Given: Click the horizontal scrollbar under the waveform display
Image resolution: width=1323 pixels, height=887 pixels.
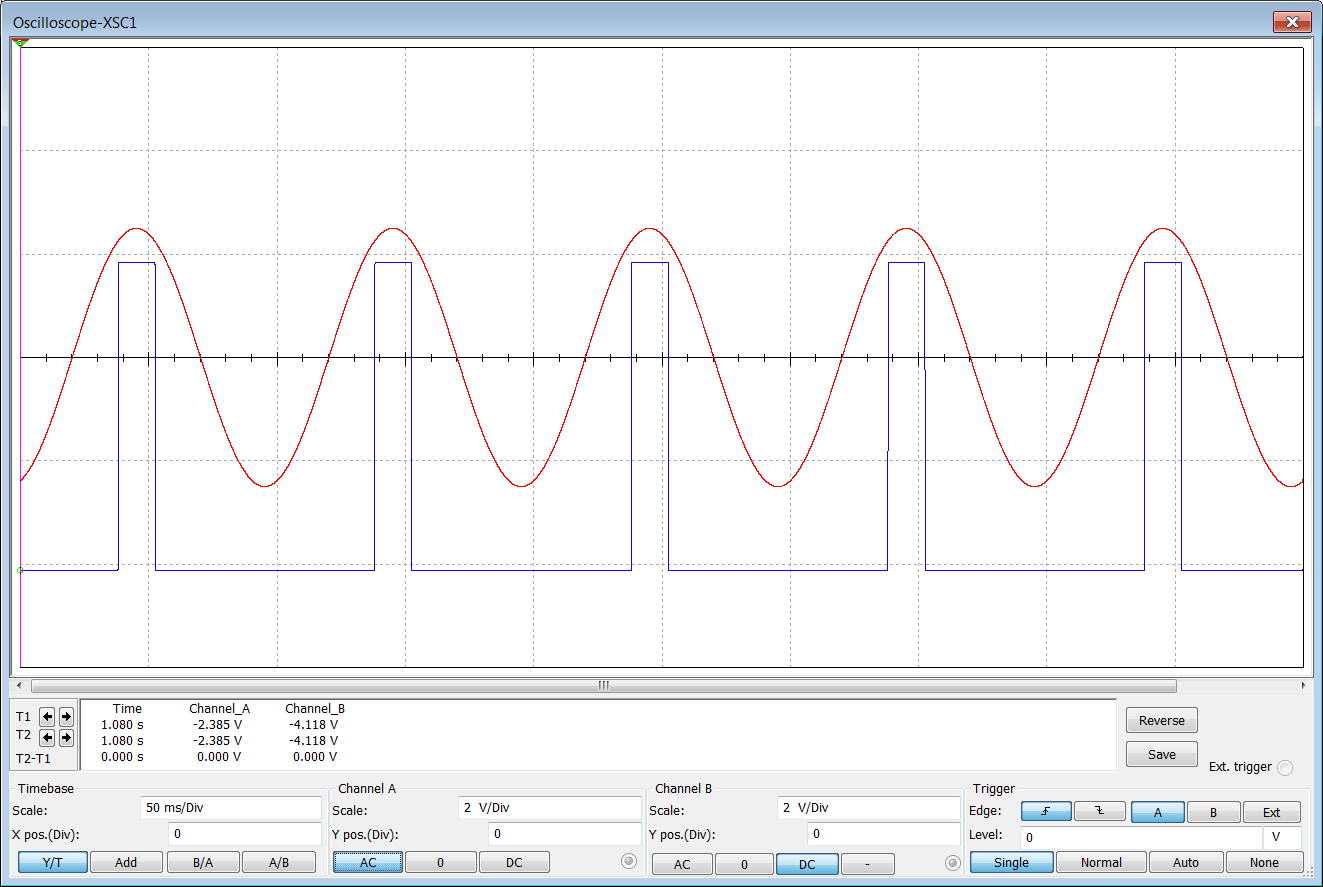Looking at the screenshot, I should (x=603, y=685).
